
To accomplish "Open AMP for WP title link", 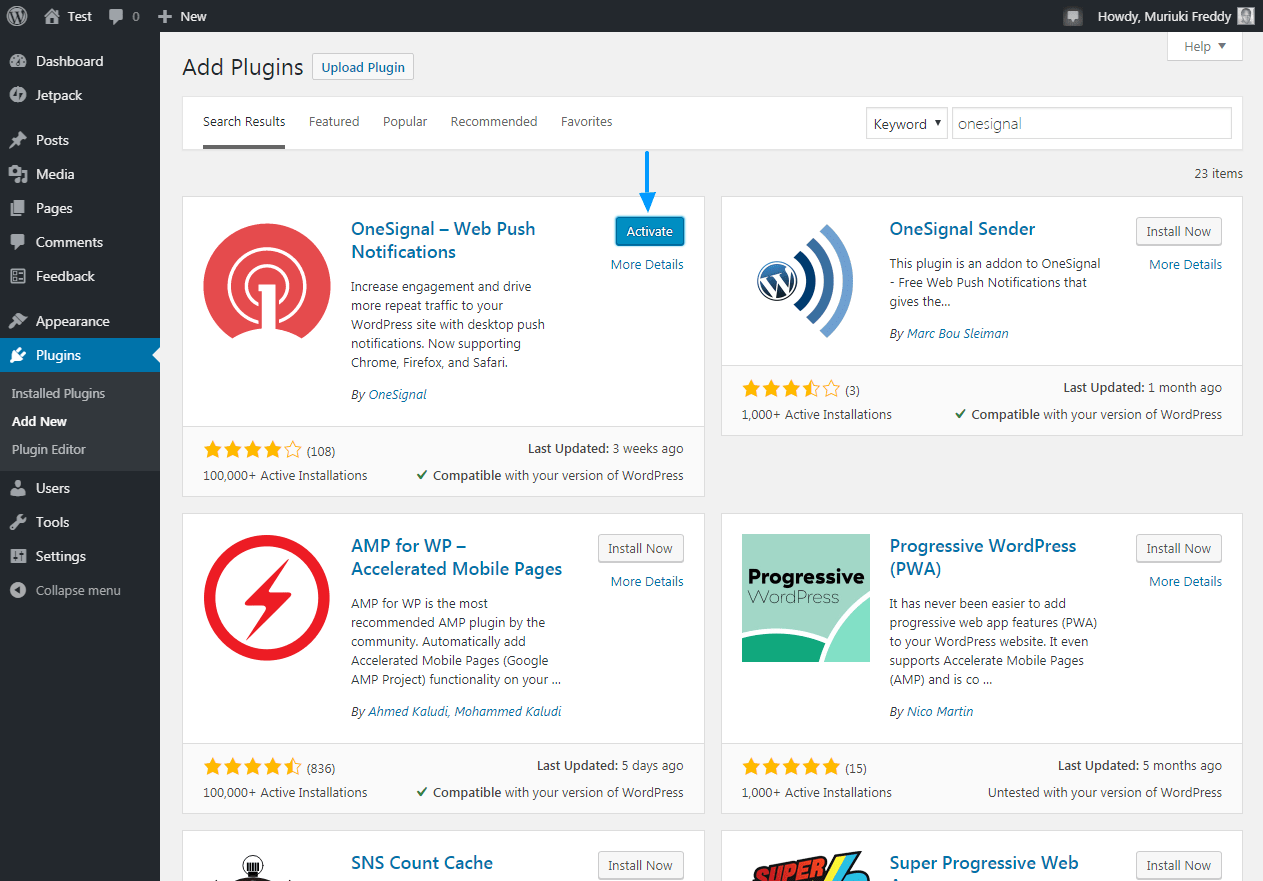I will point(456,557).
